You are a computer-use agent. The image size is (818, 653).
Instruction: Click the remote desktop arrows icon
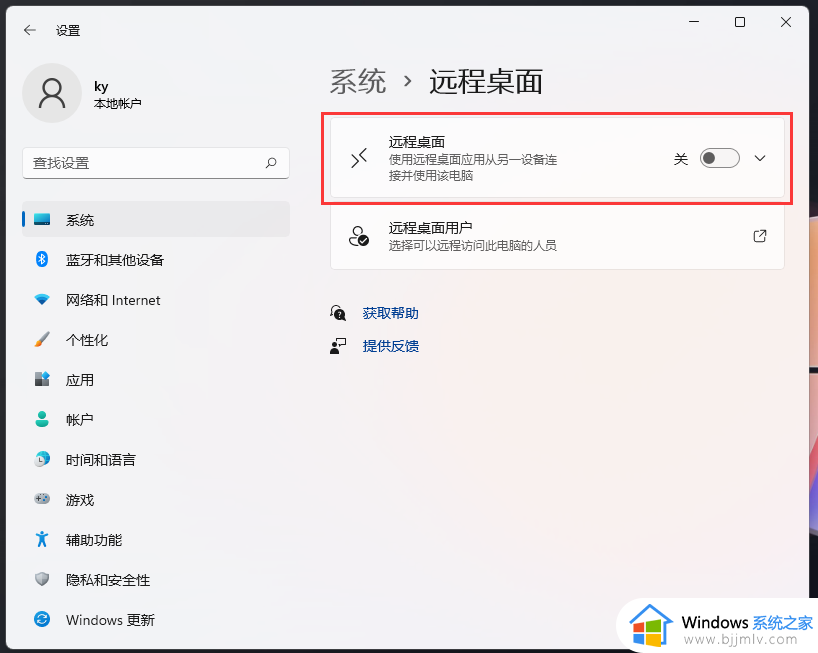click(x=359, y=158)
